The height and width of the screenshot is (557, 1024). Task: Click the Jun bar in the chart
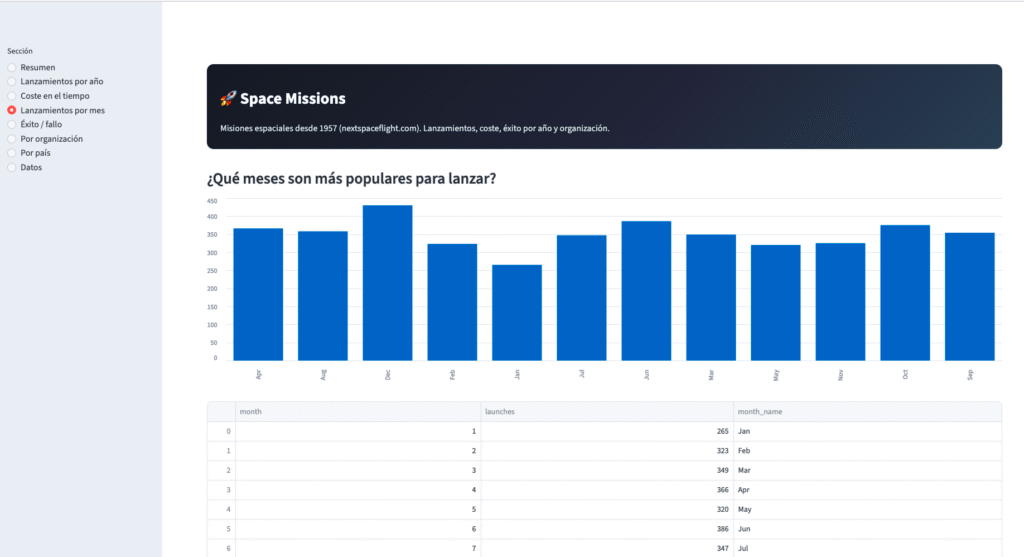pyautogui.click(x=646, y=290)
